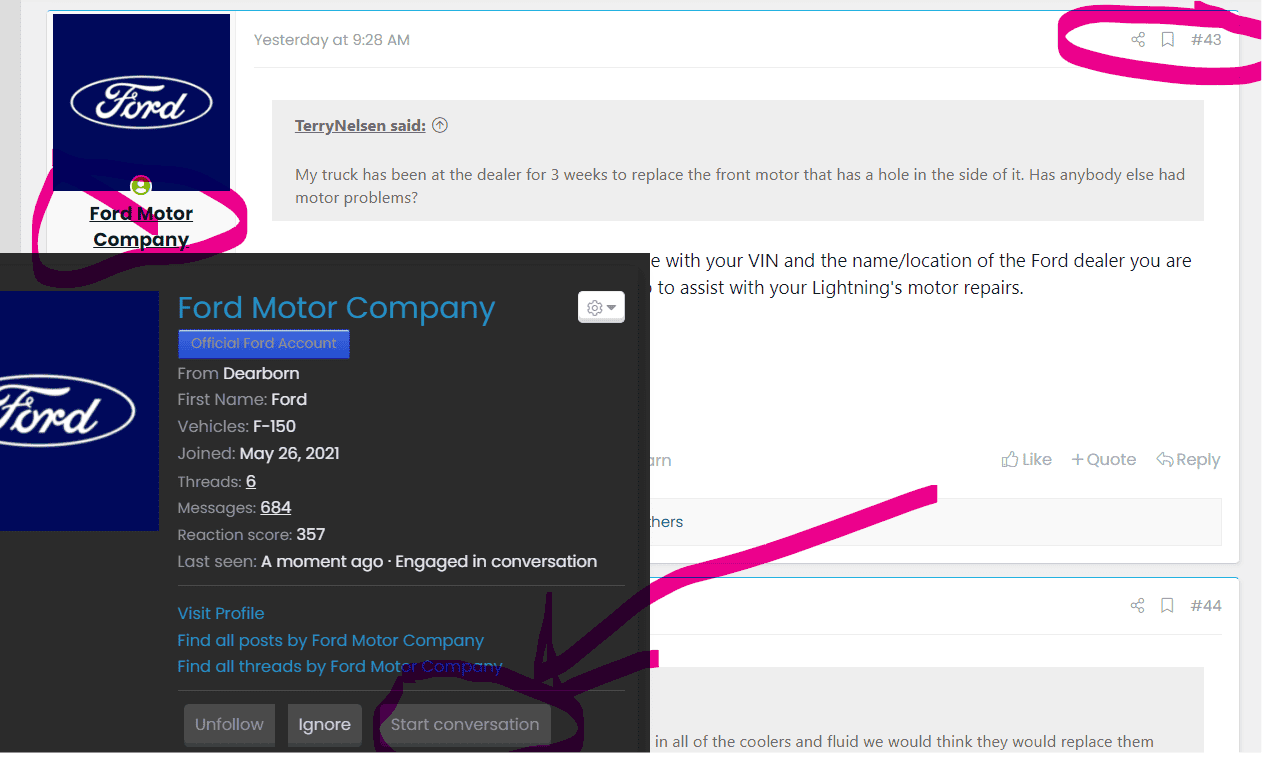Find all posts by Ford Motor Company
Image resolution: width=1287 pixels, height=780 pixels.
(x=330, y=640)
